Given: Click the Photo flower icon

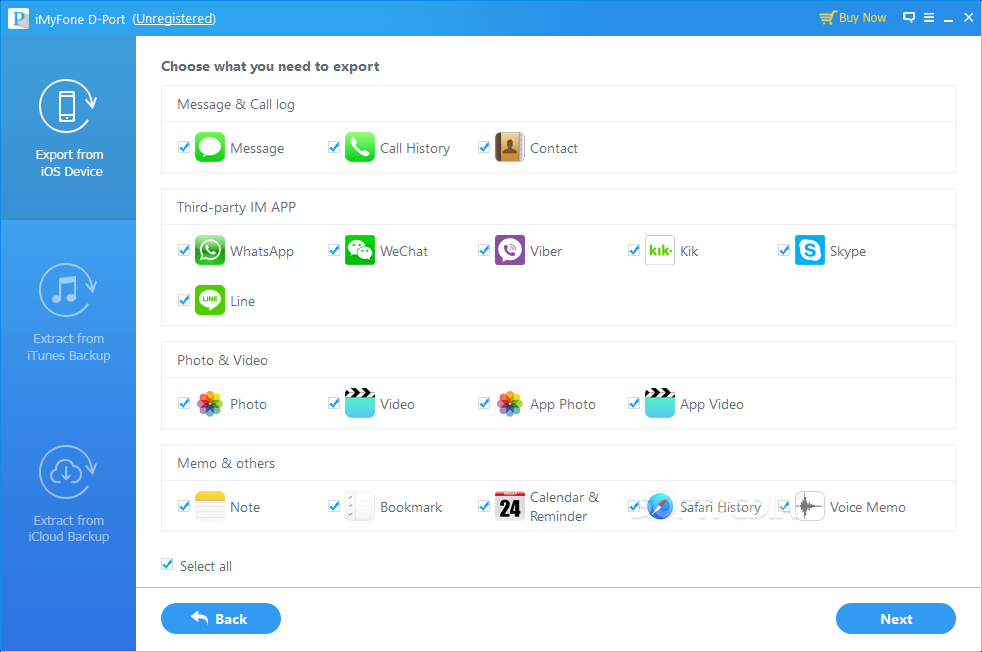Looking at the screenshot, I should [210, 404].
